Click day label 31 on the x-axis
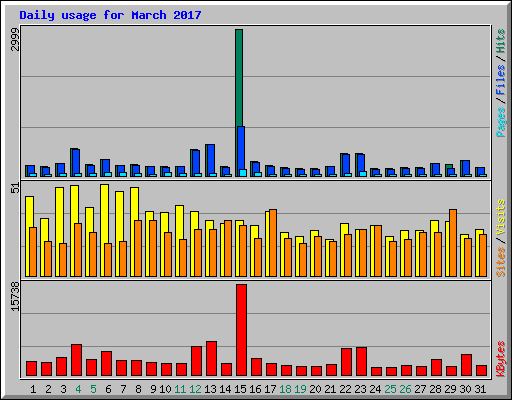Viewport: 512px width, 400px height. (480, 389)
